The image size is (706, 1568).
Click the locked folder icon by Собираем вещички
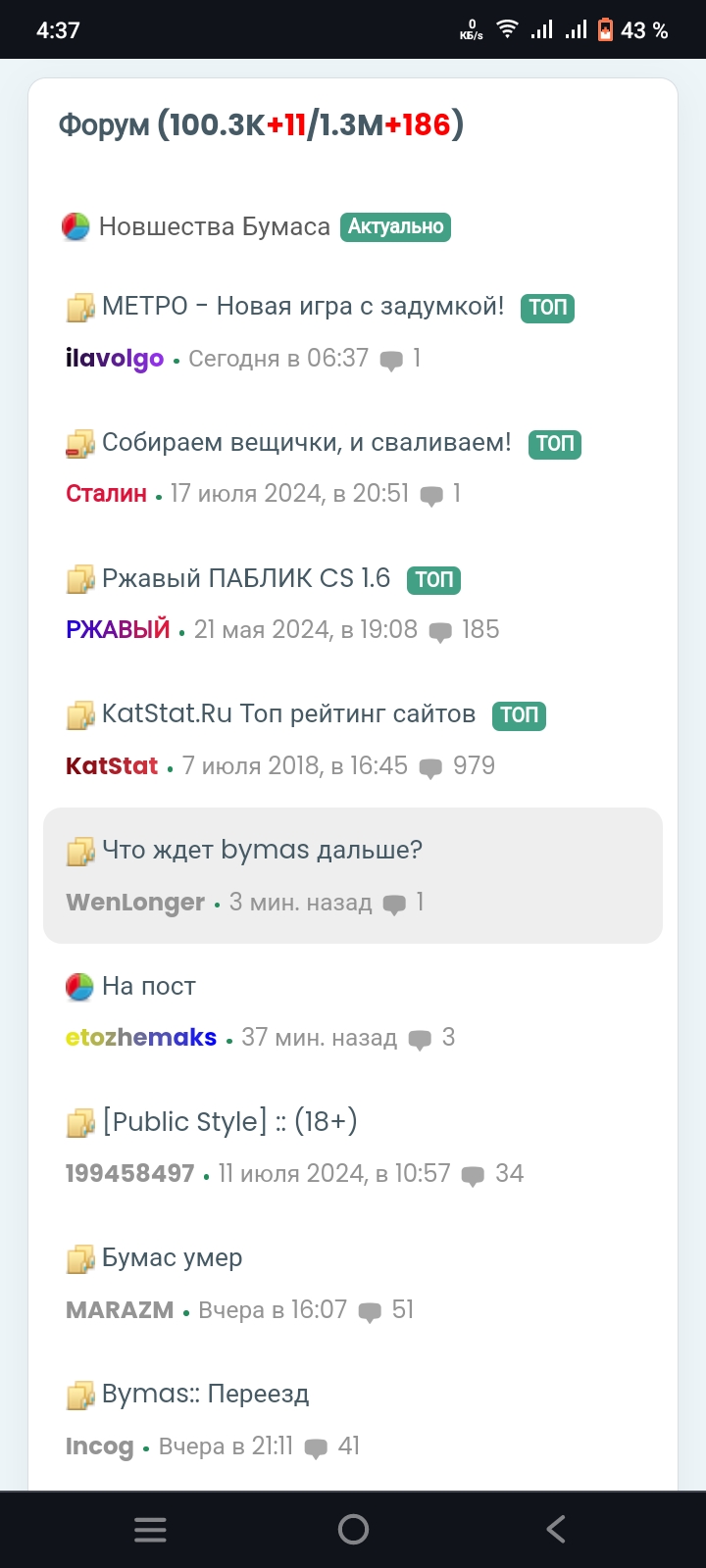coord(80,444)
